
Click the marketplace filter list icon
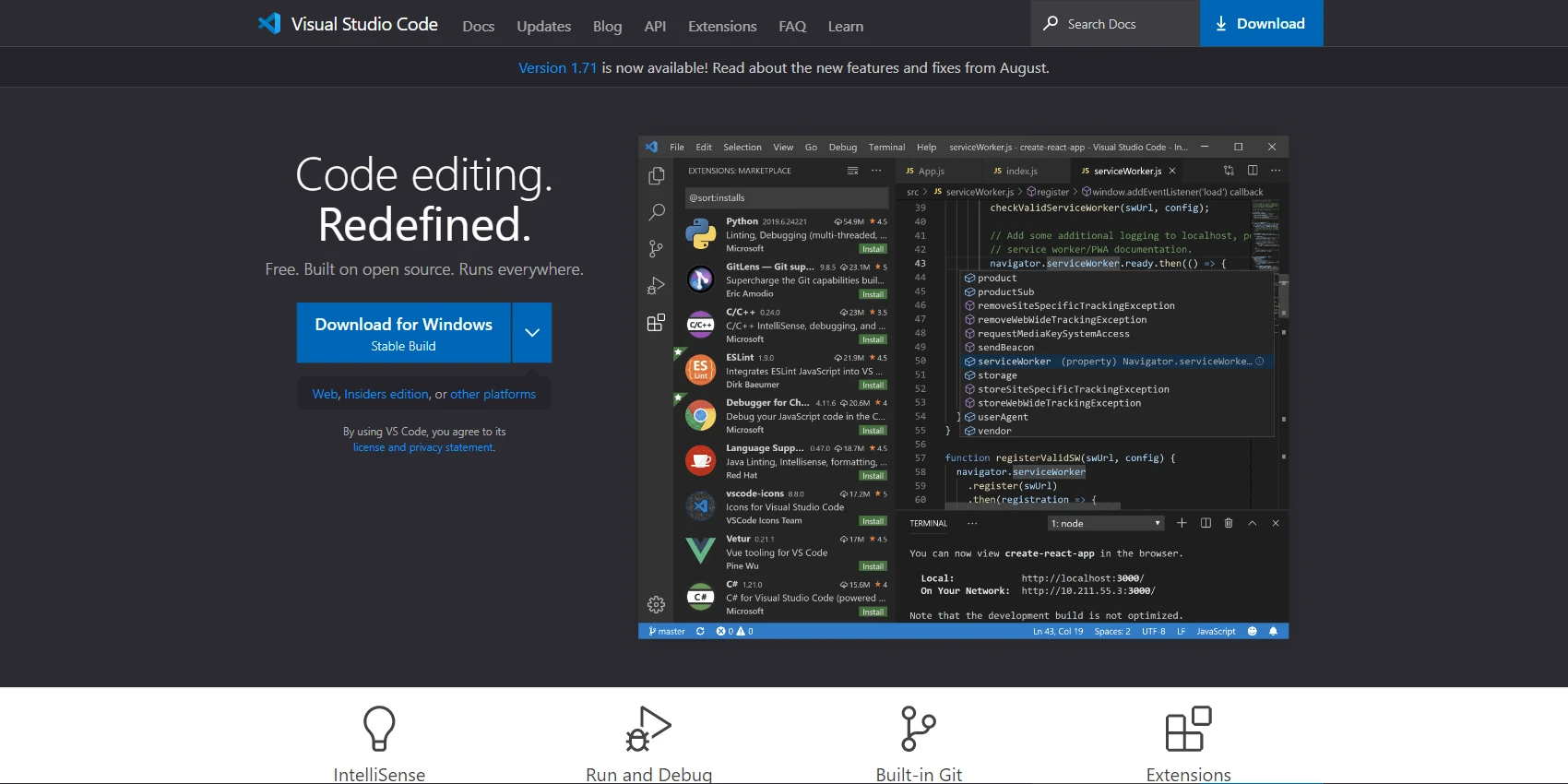[x=852, y=171]
